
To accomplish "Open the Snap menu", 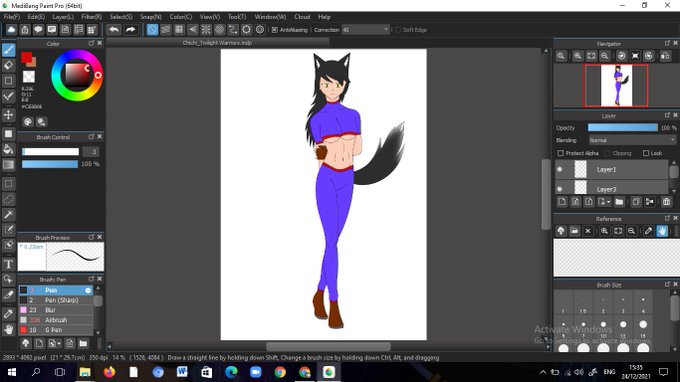I will click(x=150, y=17).
